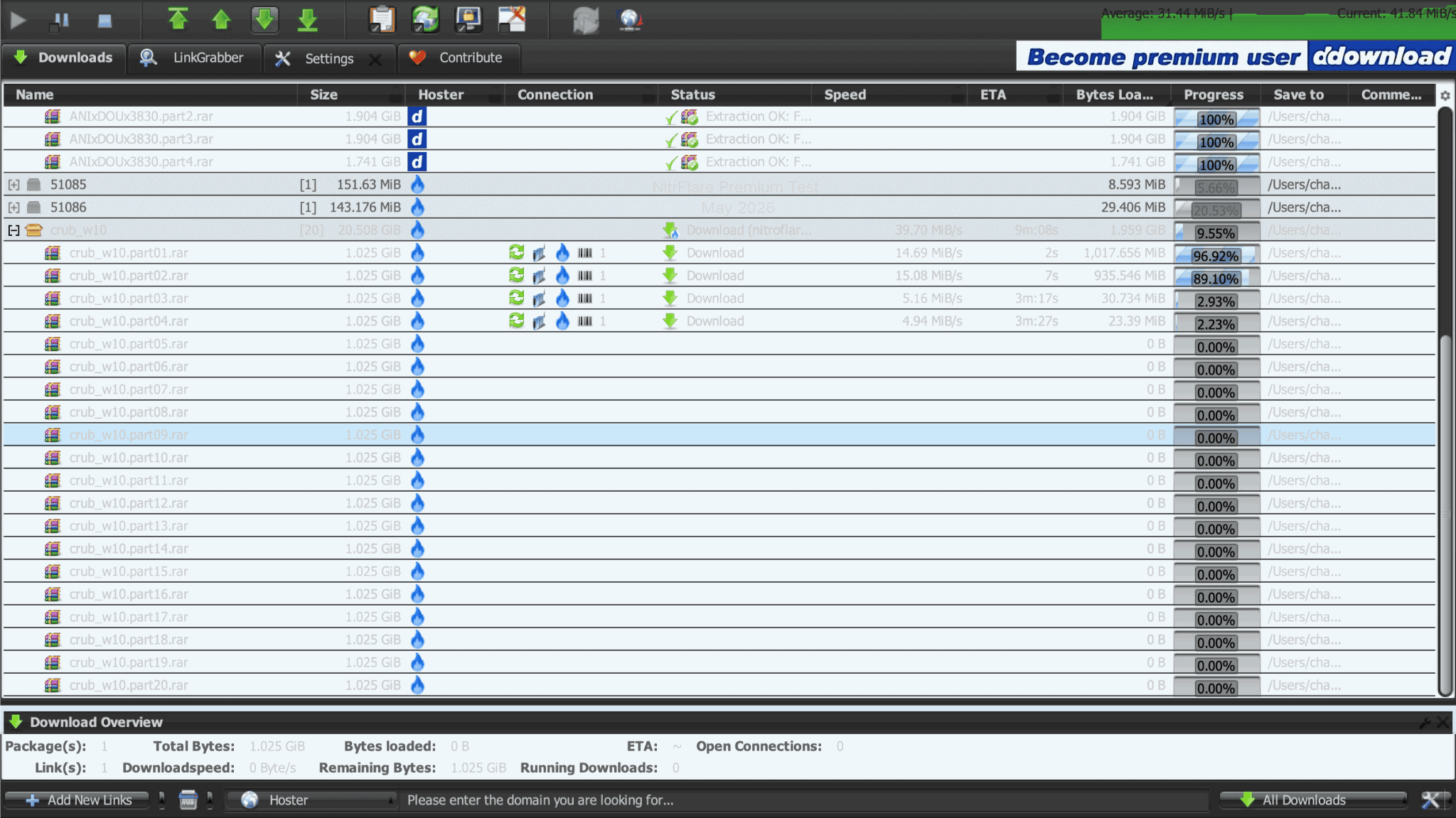Close the Settings tab
The image size is (1456, 818).
click(x=375, y=60)
